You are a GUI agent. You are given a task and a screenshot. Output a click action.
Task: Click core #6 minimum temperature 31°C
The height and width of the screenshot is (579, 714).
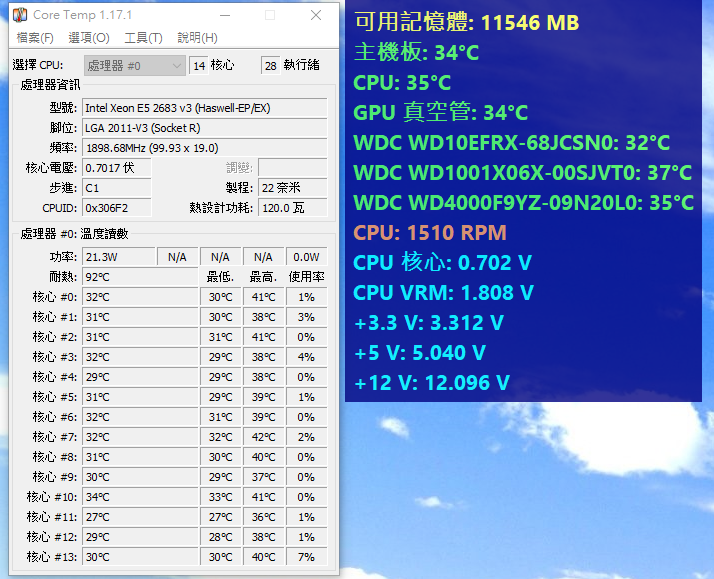[x=220, y=417]
